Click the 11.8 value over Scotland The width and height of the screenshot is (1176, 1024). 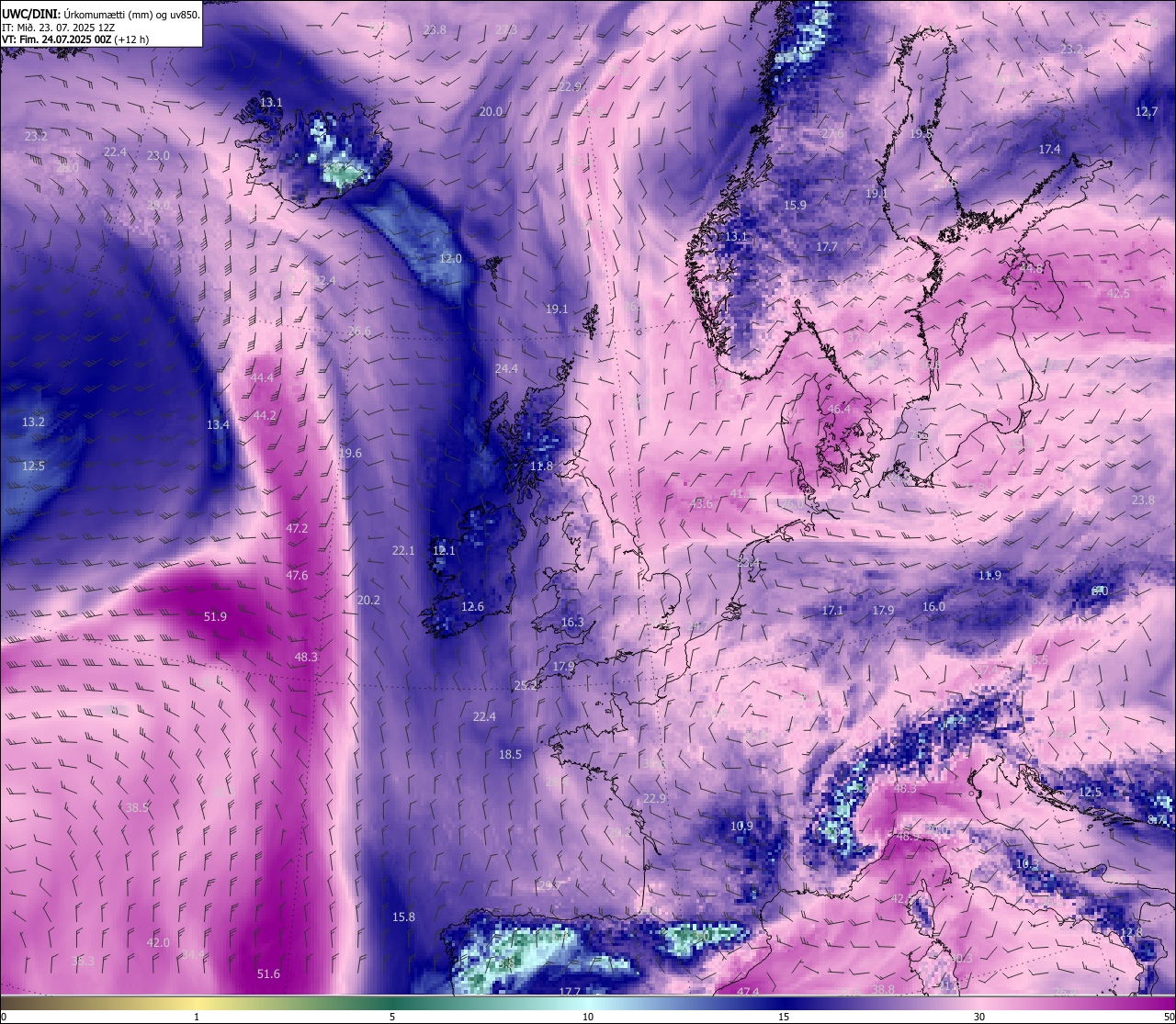[542, 466]
